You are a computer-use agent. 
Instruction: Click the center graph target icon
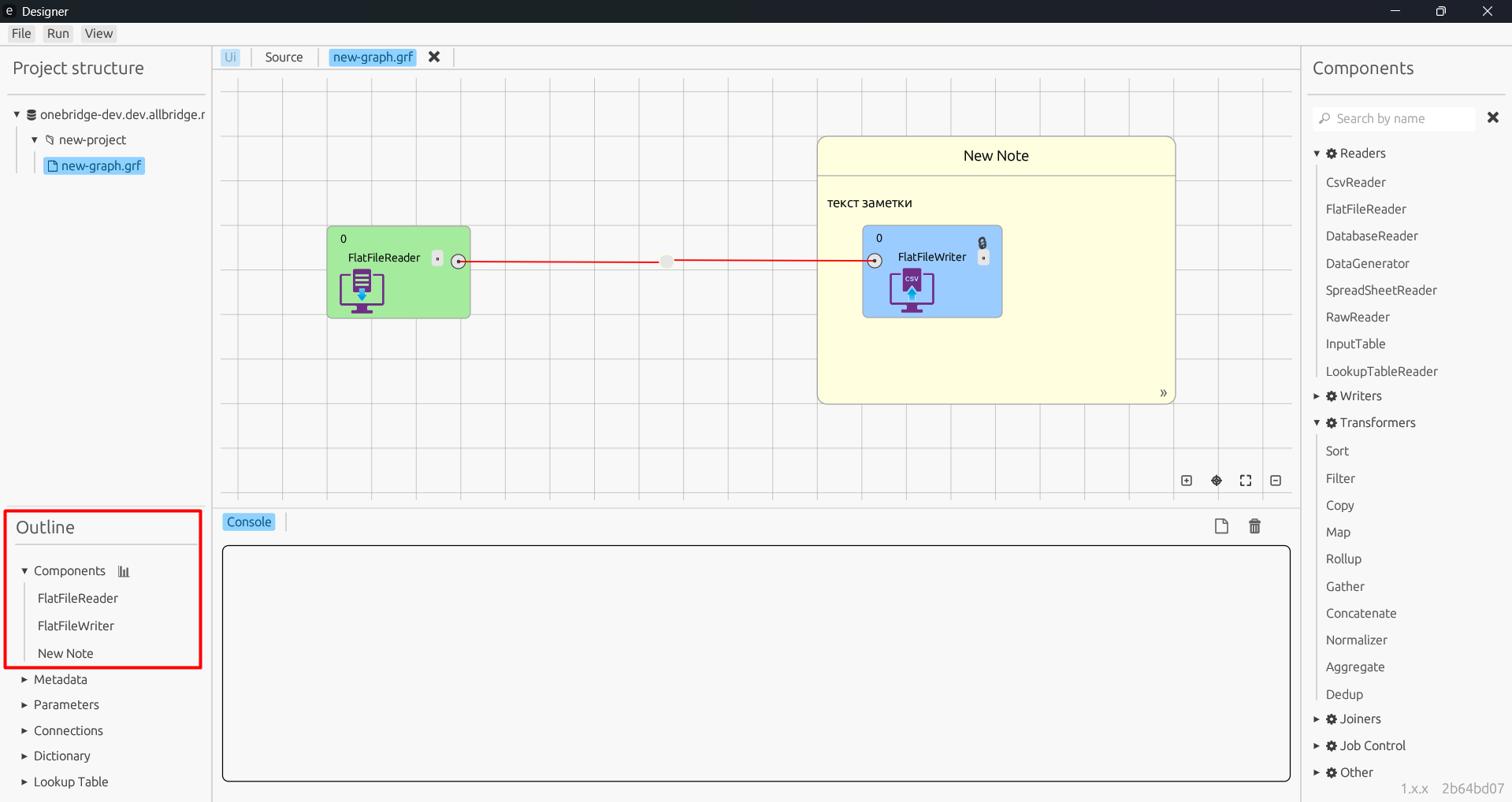click(x=1217, y=481)
